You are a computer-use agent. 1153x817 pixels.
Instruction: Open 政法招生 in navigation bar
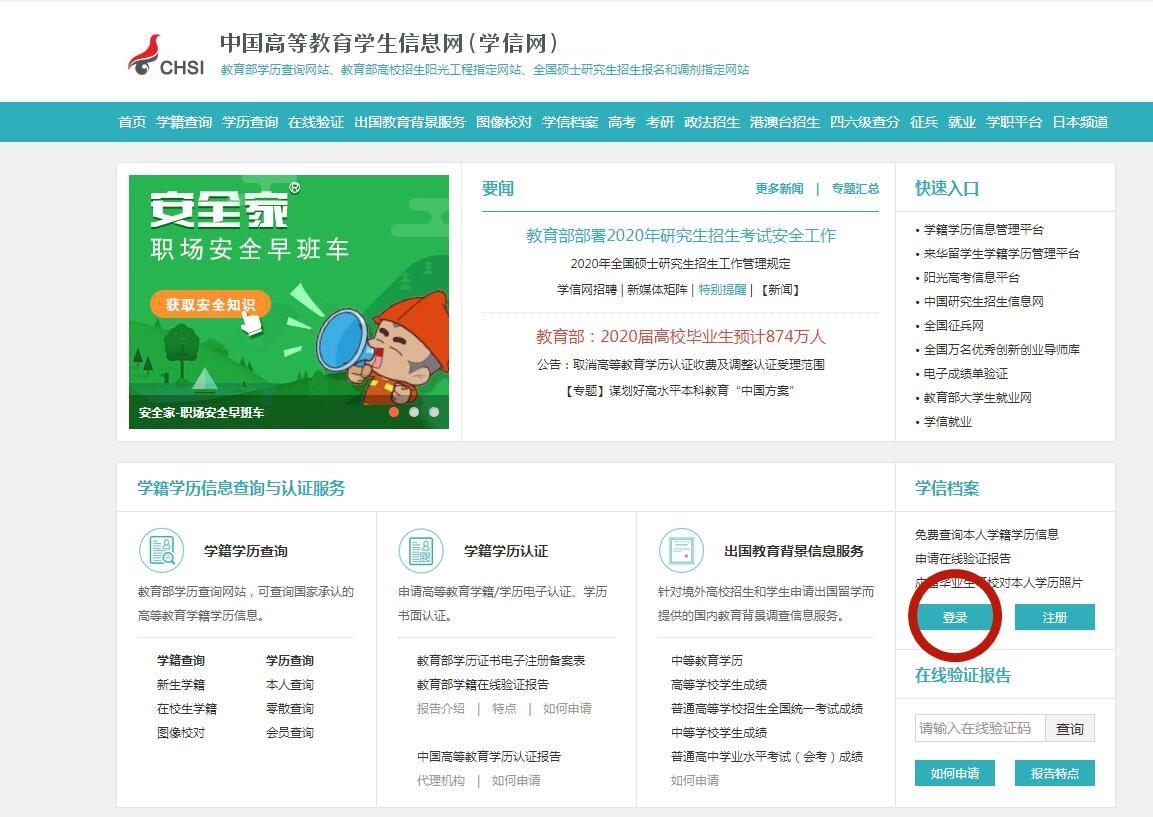point(712,122)
